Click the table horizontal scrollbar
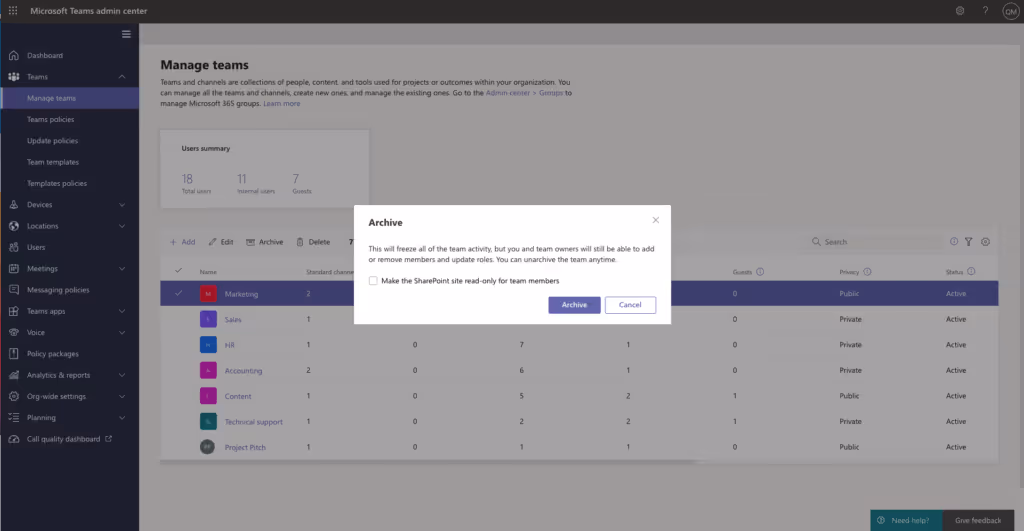The height and width of the screenshot is (531, 1024). pyautogui.click(x=428, y=462)
